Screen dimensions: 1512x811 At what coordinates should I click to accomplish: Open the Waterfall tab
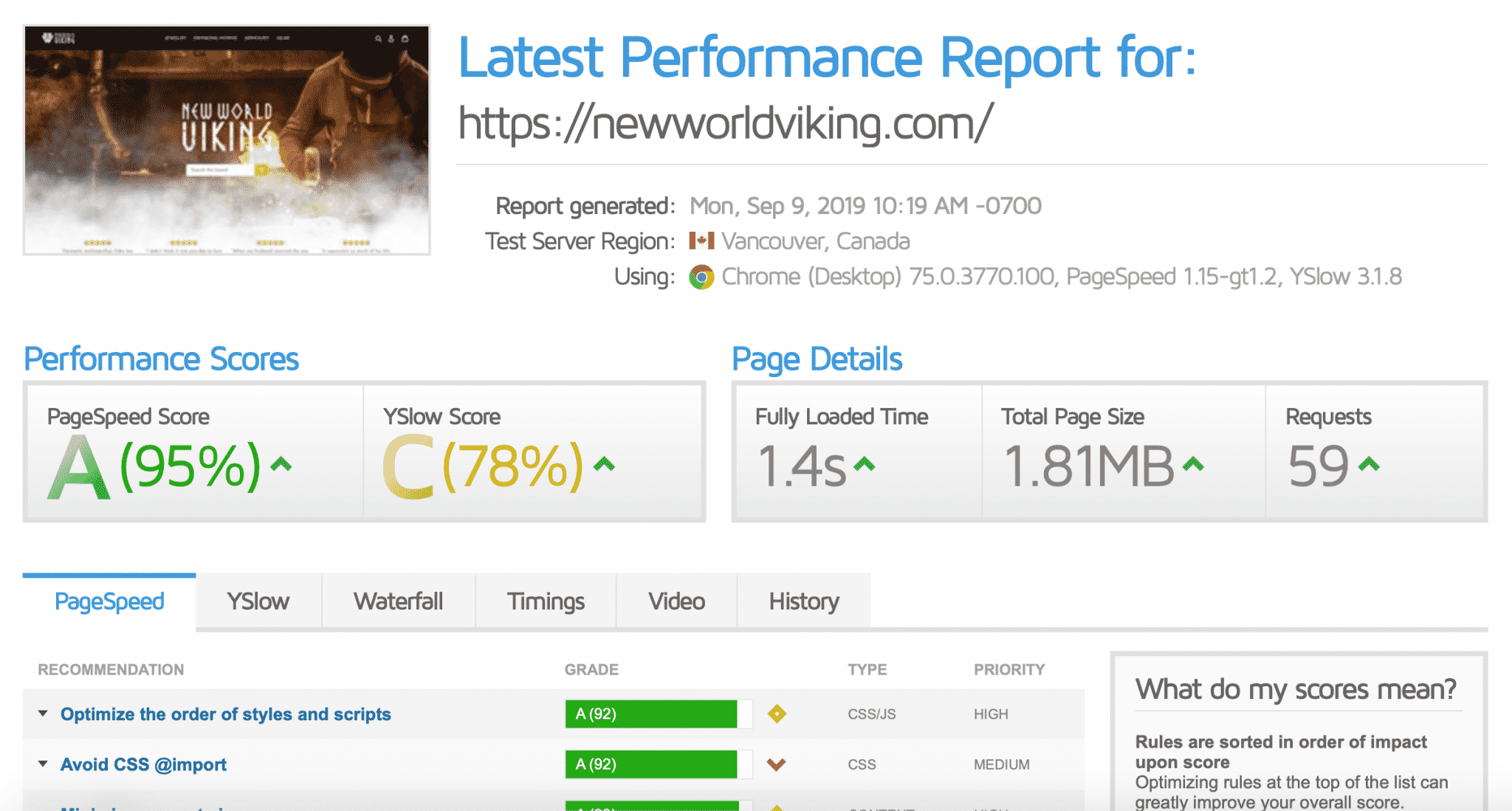[x=399, y=601]
